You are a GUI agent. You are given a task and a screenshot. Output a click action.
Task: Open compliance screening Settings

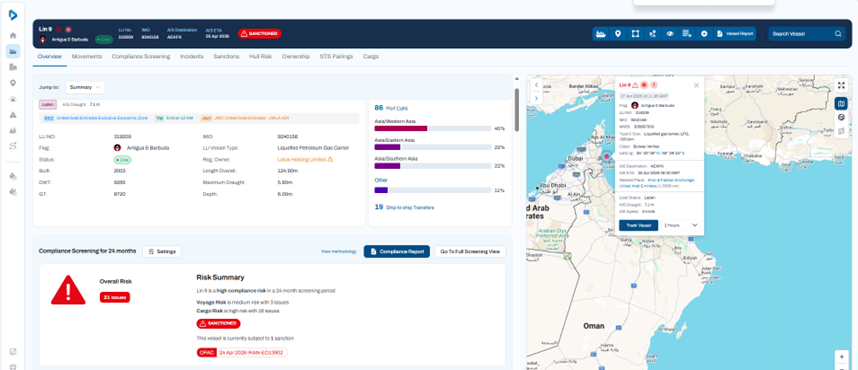click(x=161, y=251)
